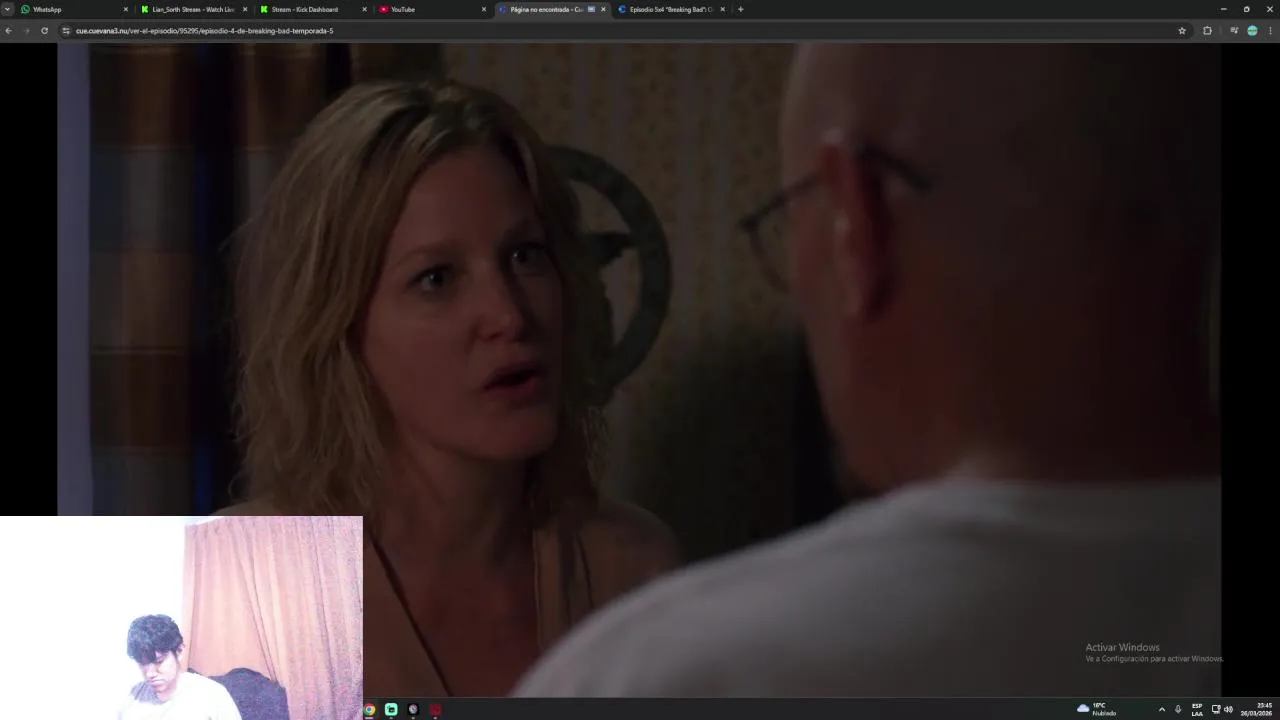Open the dark round taskbar app
1280x720 pixels.
(x=413, y=709)
